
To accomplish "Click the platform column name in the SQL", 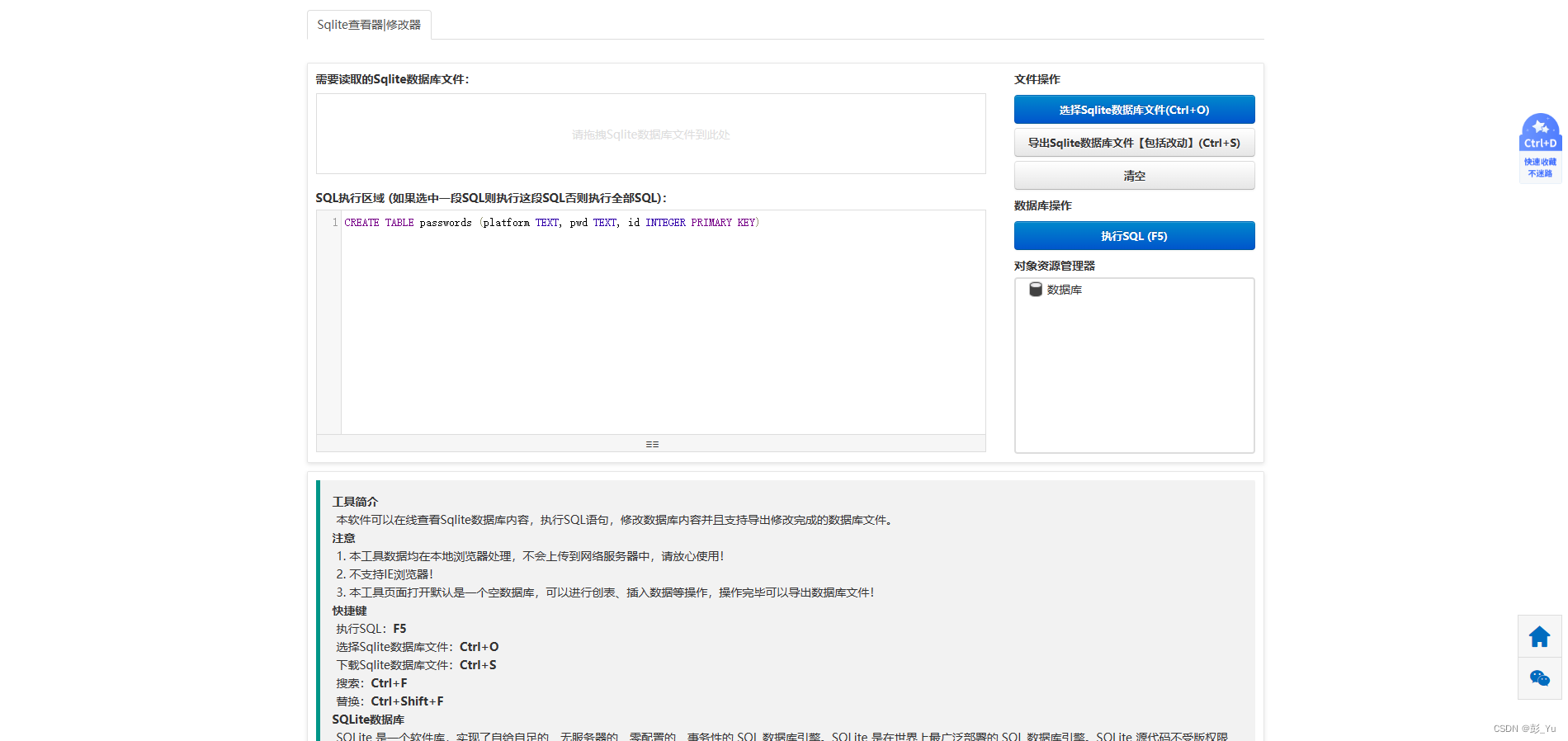I will [507, 223].
